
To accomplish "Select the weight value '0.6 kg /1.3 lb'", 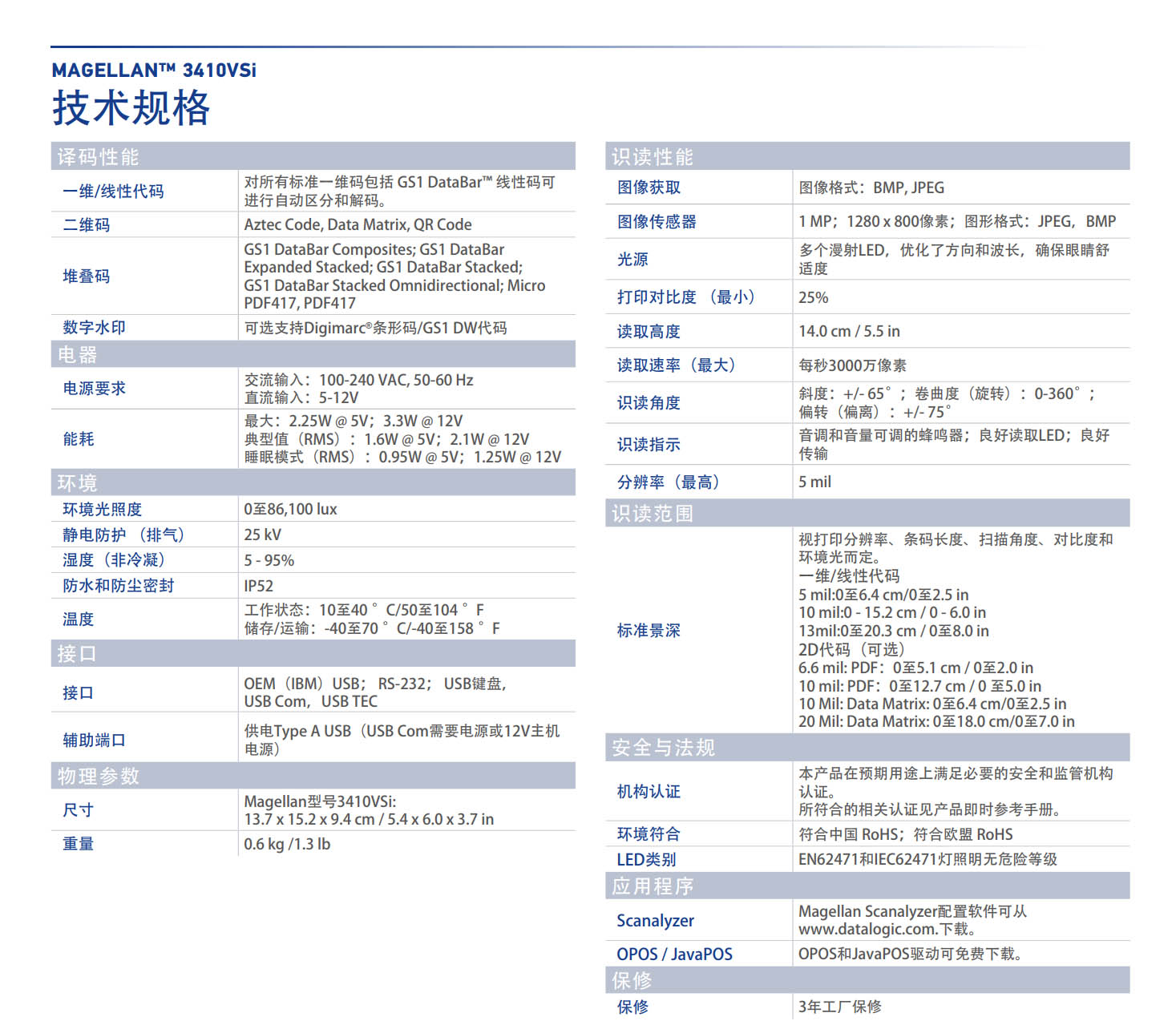I will point(287,844).
